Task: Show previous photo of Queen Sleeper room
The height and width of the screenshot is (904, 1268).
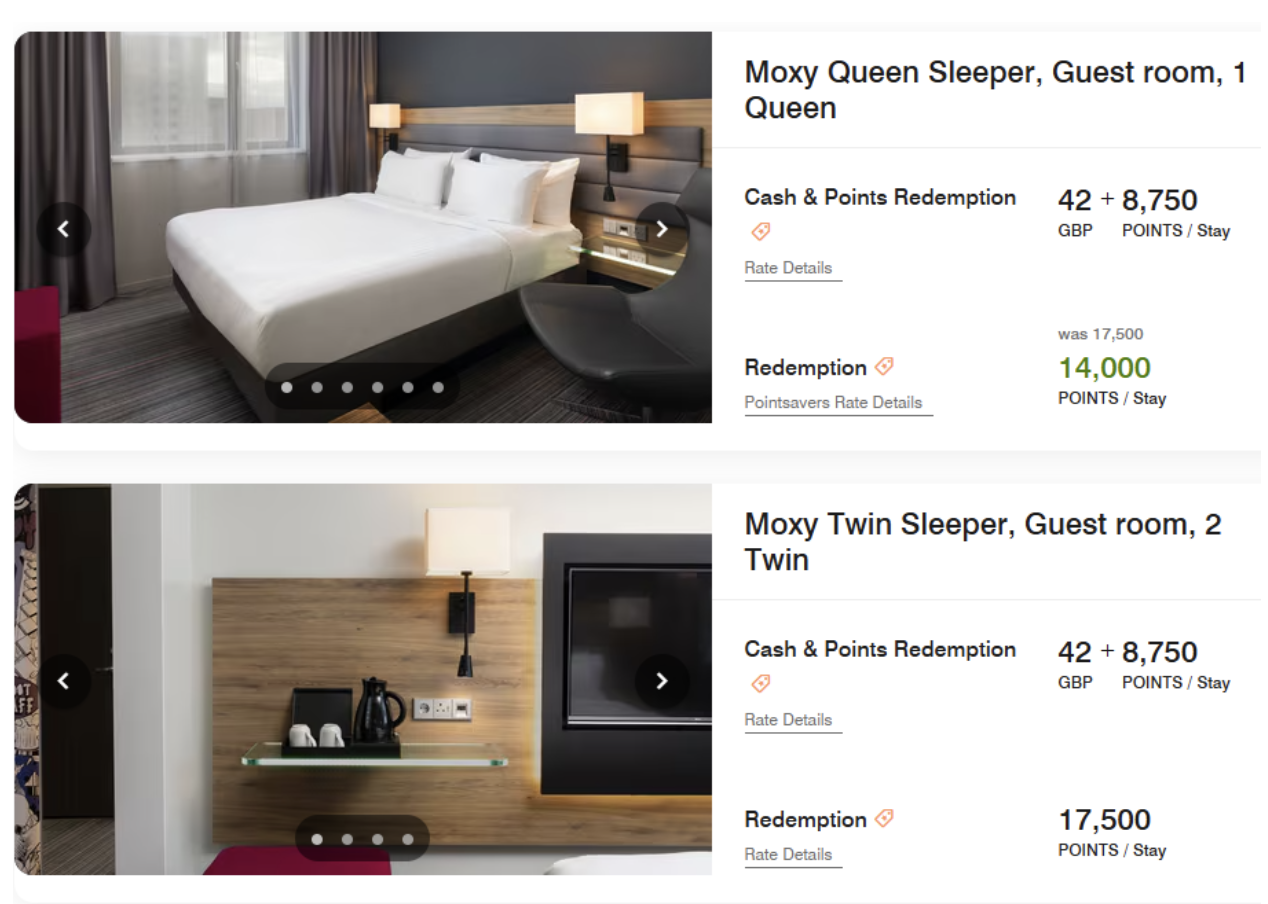Action: [64, 229]
